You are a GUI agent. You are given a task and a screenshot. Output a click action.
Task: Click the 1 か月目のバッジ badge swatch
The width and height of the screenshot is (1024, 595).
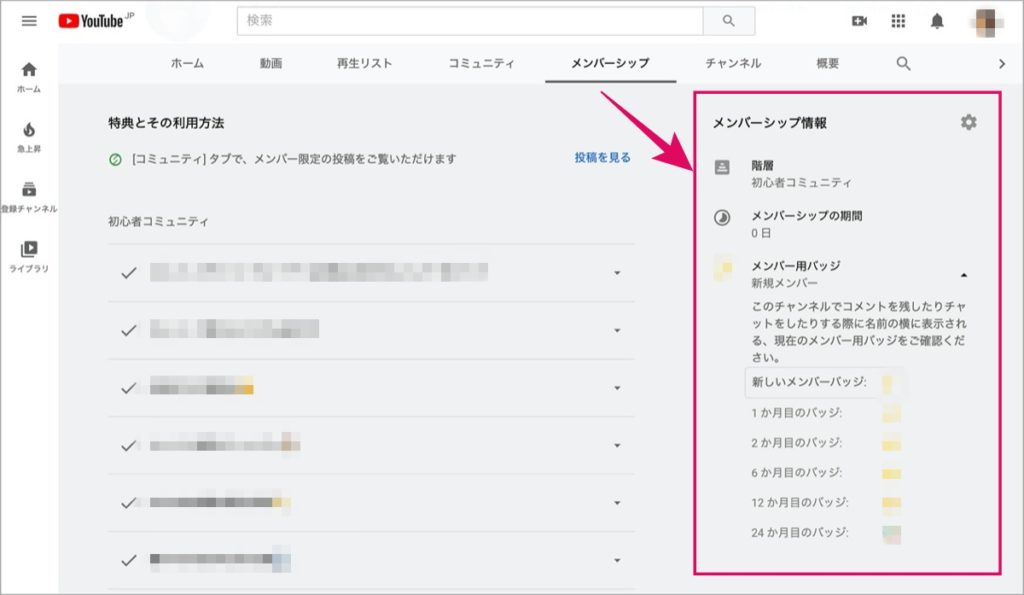coord(891,414)
